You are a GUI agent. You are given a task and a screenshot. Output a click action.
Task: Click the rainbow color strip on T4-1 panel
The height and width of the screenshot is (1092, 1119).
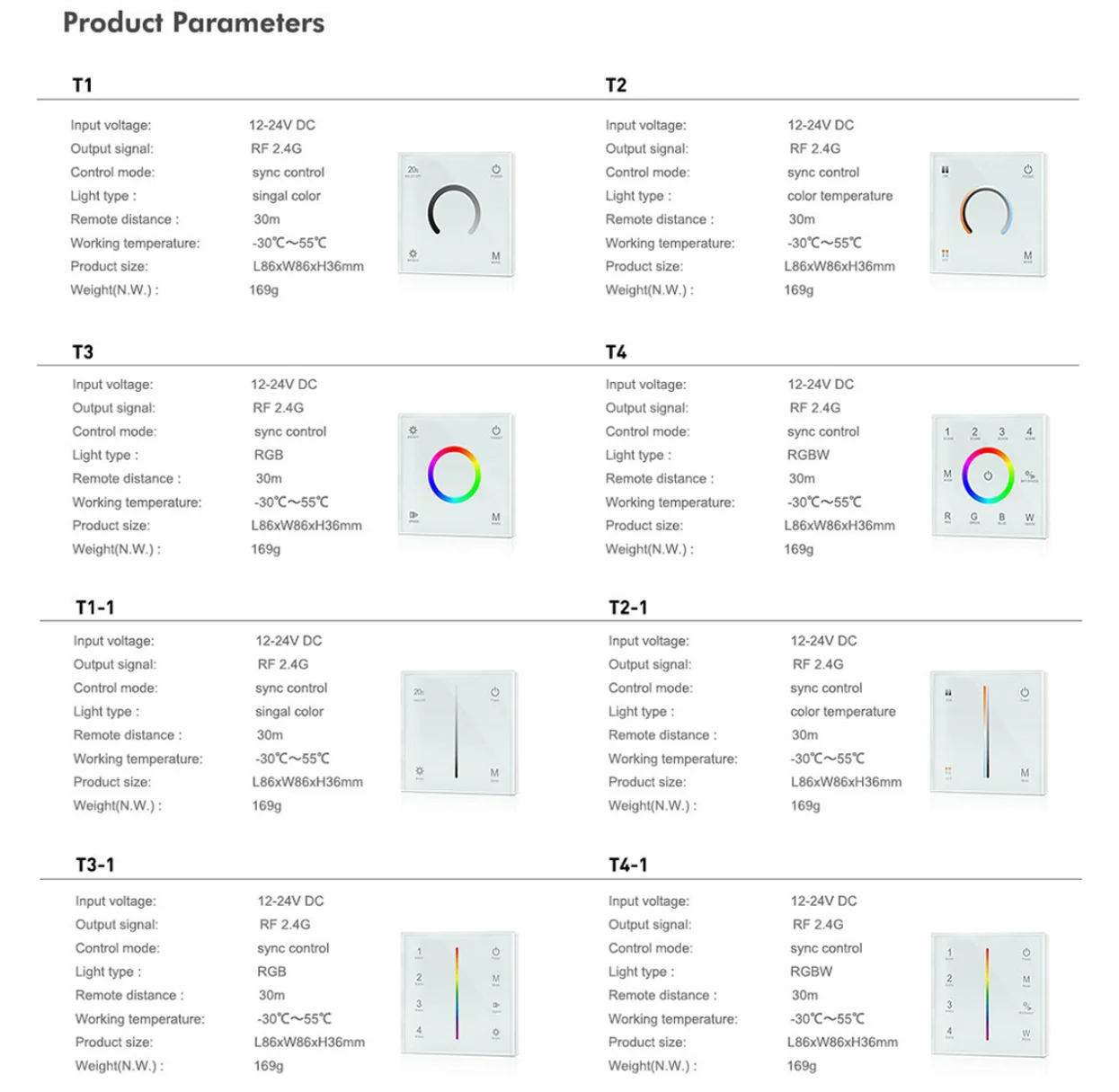click(x=987, y=993)
